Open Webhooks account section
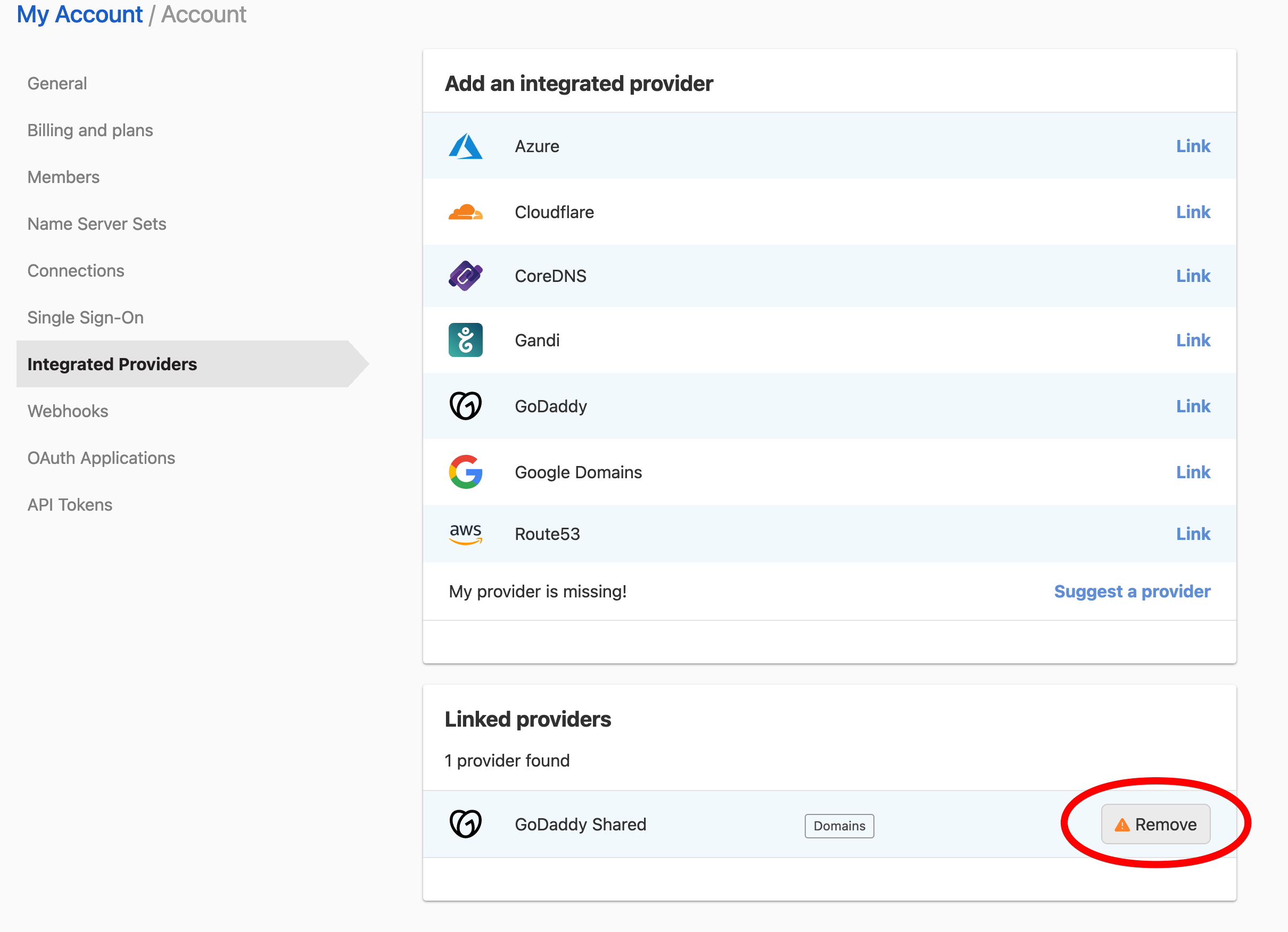1288x932 pixels. pyautogui.click(x=69, y=411)
